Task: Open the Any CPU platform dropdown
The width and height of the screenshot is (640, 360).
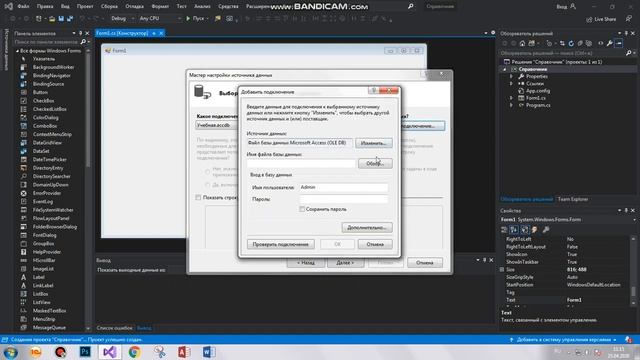Action: [160, 18]
